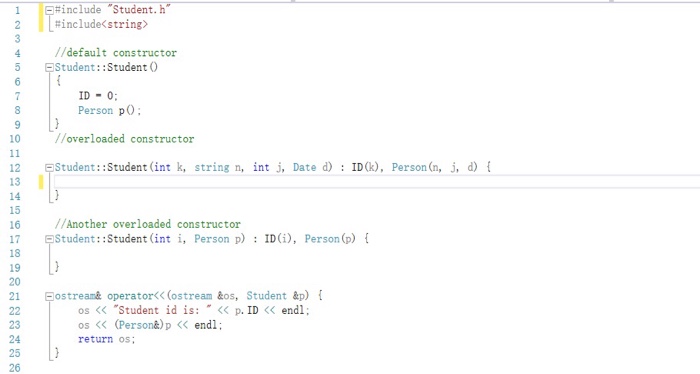Click the text "Student.h" in the include line
700x374 pixels.
point(138,10)
